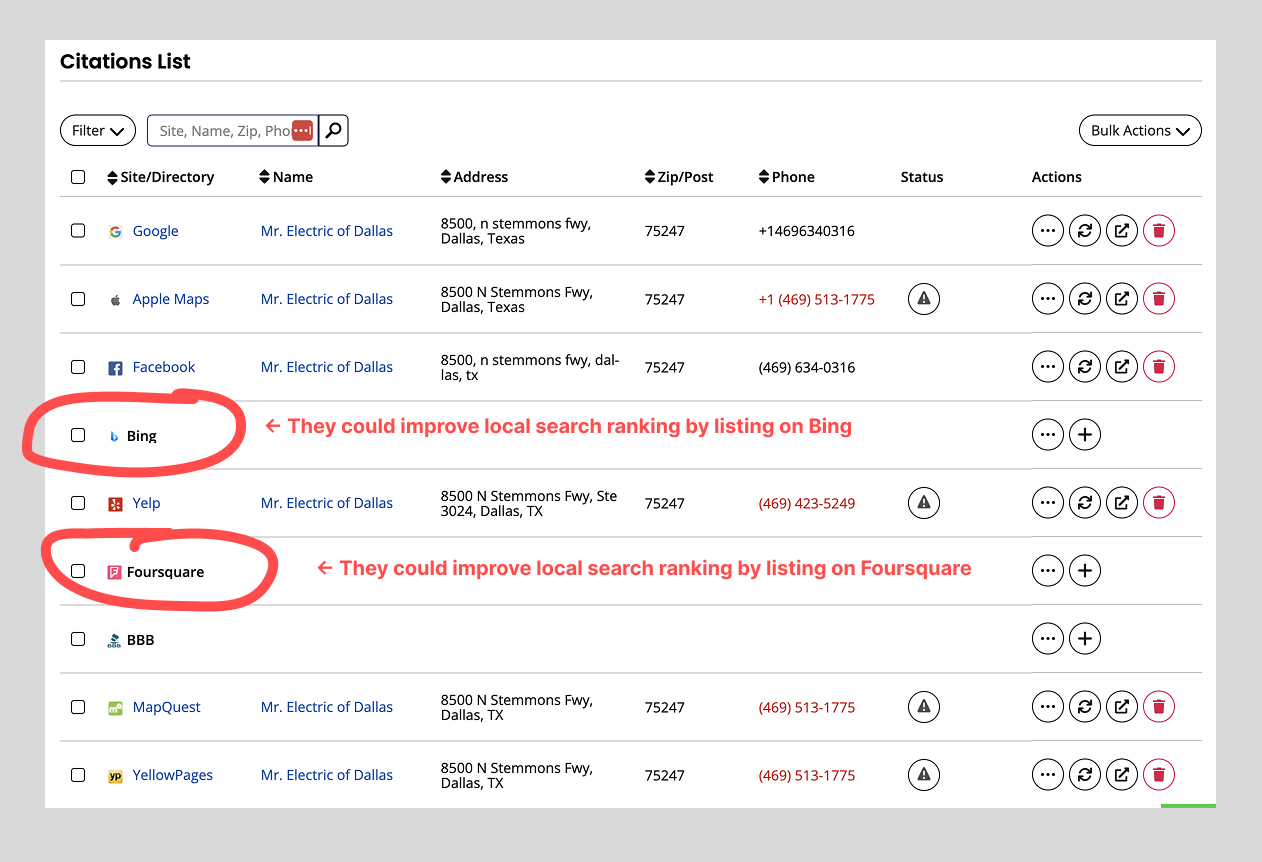
Task: Click Facebook phone (469) 634-0316
Action: tap(807, 367)
